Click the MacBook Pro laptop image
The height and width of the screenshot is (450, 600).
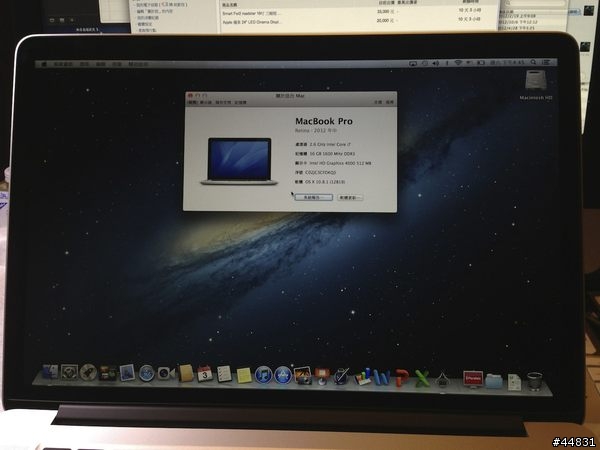point(240,161)
